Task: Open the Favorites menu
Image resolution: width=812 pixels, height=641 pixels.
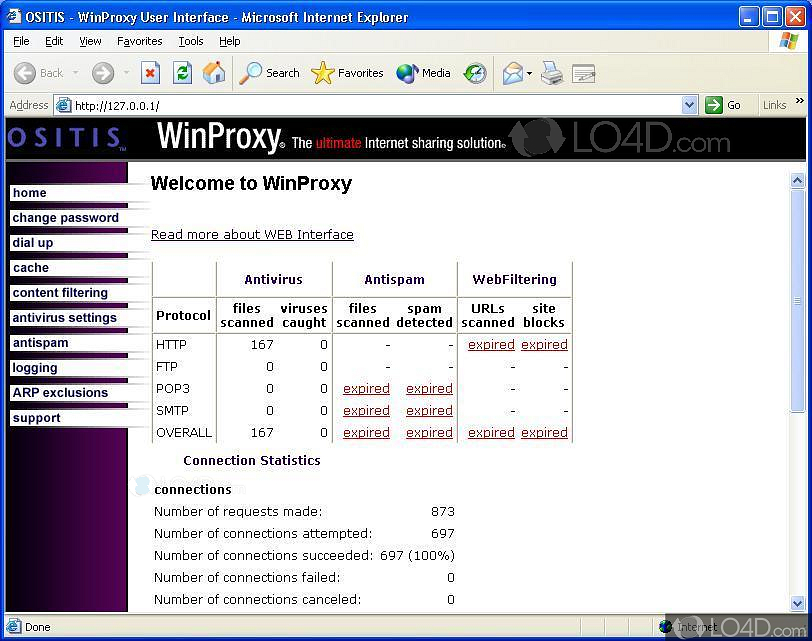Action: (139, 41)
